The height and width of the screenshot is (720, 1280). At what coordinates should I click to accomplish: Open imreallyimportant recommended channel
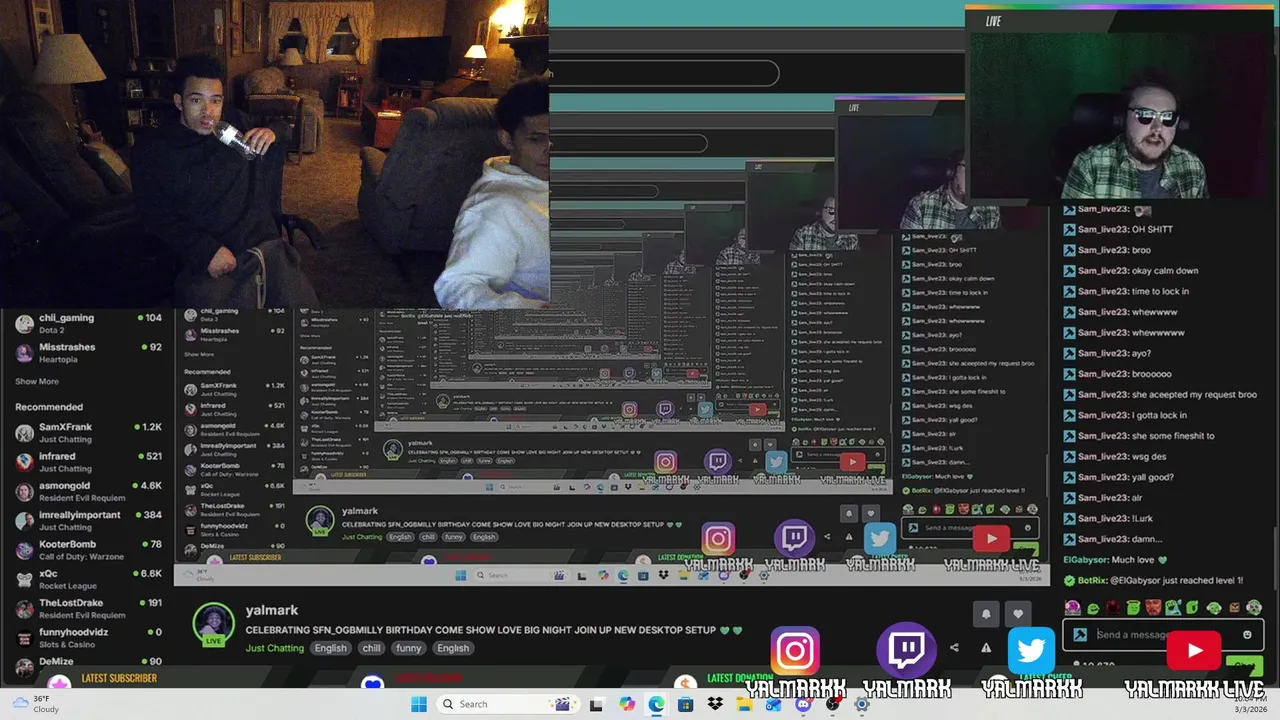(88, 520)
